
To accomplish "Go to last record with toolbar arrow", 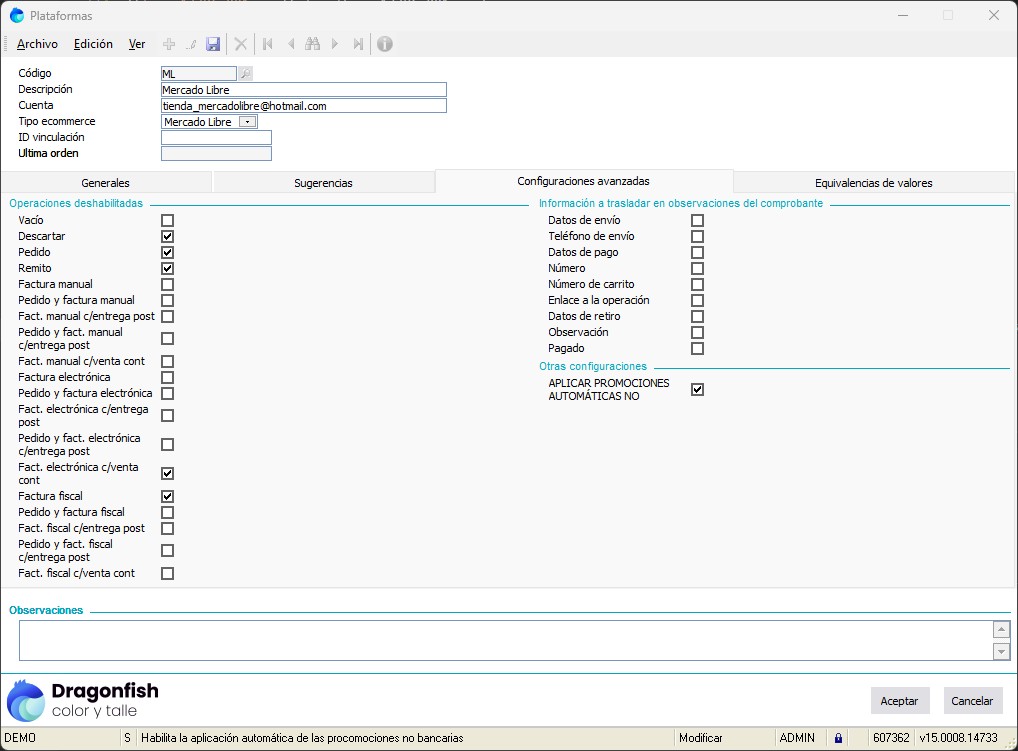I will pyautogui.click(x=357, y=44).
